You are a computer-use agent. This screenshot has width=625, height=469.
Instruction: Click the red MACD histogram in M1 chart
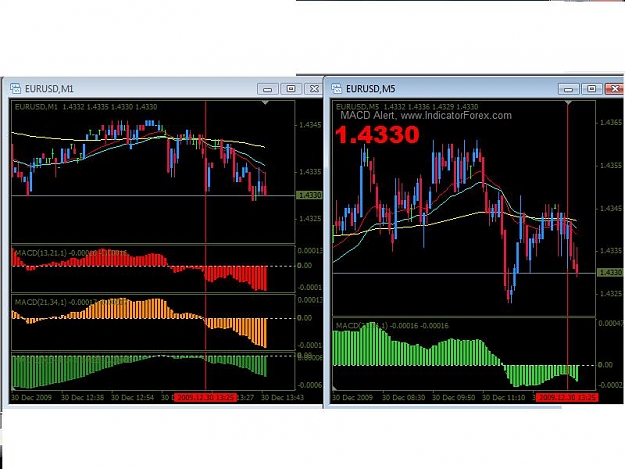pyautogui.click(x=140, y=269)
